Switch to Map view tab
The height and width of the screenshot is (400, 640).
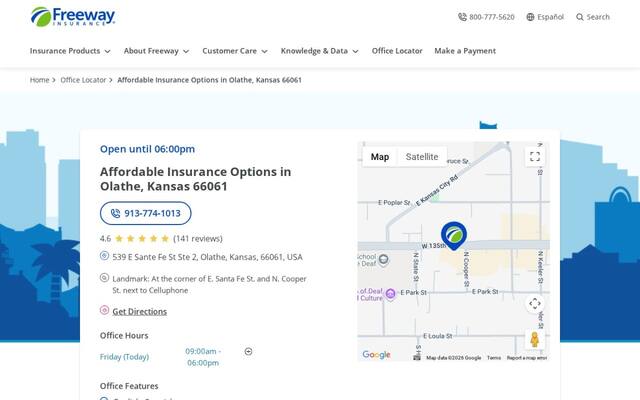coord(380,157)
